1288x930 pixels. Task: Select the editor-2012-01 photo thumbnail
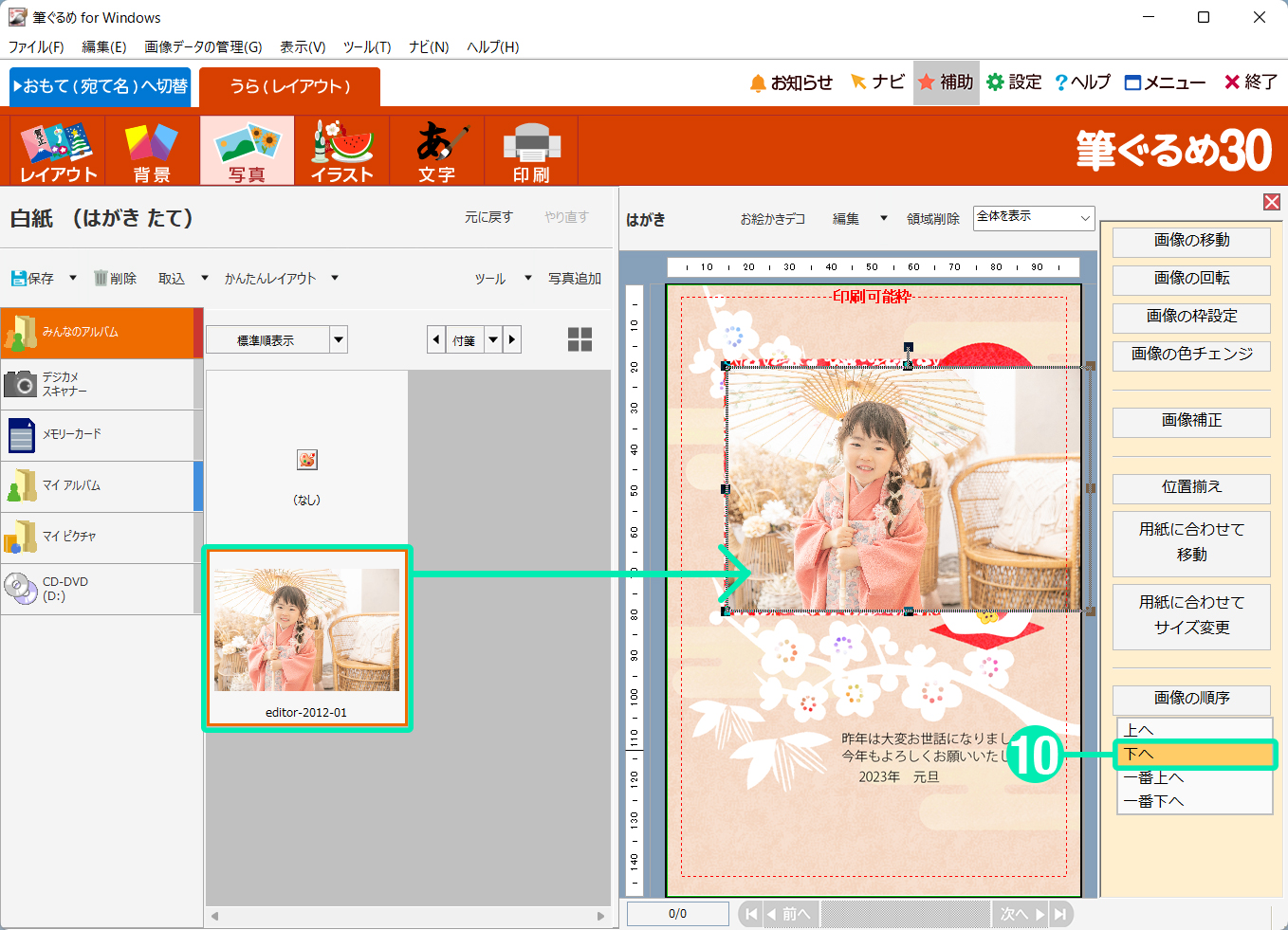click(x=306, y=637)
